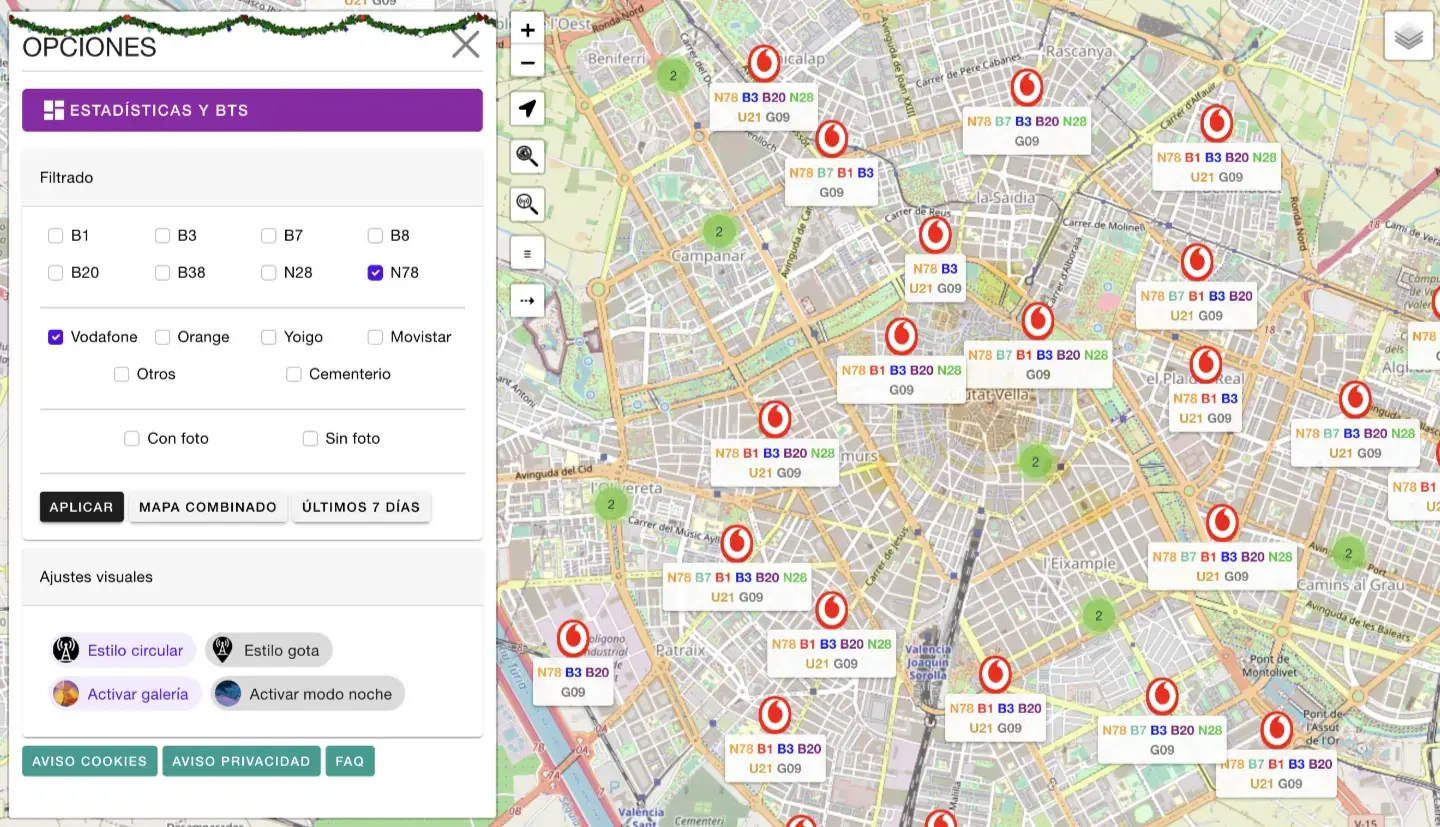This screenshot has height=827, width=1440.
Task: Click the cluster marker near Campanar
Action: point(719,232)
